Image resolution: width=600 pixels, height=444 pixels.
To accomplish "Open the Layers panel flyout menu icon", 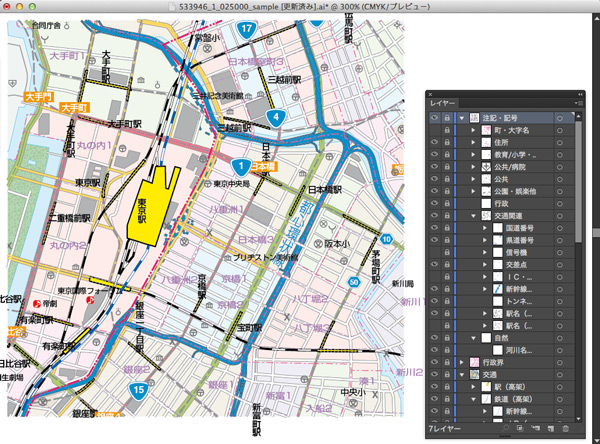I will point(579,104).
